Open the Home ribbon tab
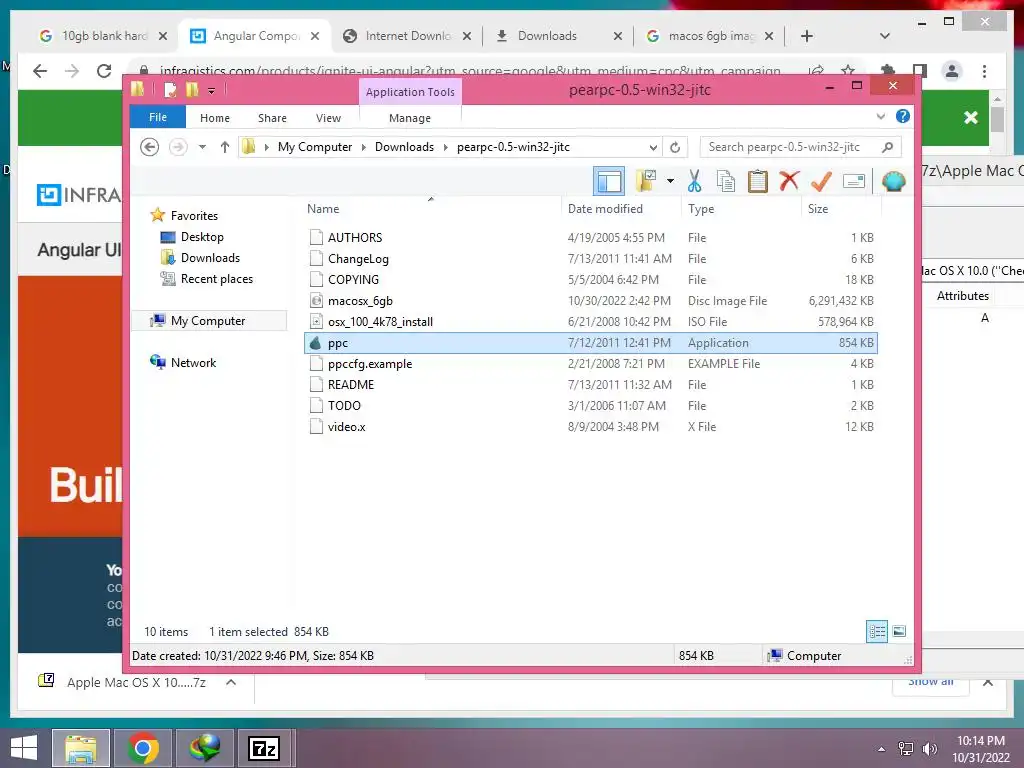The width and height of the screenshot is (1024, 768). (214, 118)
